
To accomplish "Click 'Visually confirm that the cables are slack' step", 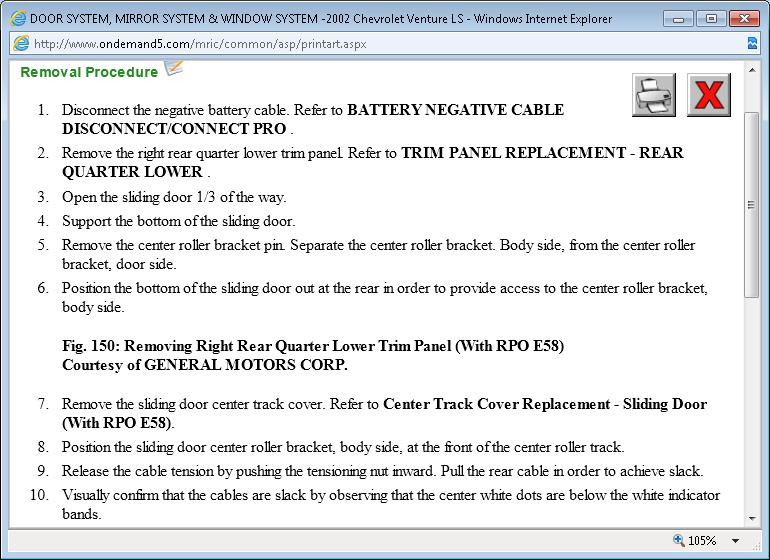I will pos(391,504).
